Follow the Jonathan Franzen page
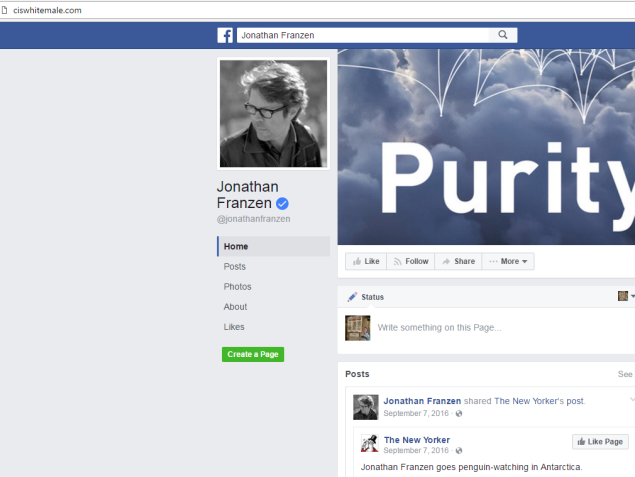Screen dimensions: 635x477 pyautogui.click(x=411, y=261)
